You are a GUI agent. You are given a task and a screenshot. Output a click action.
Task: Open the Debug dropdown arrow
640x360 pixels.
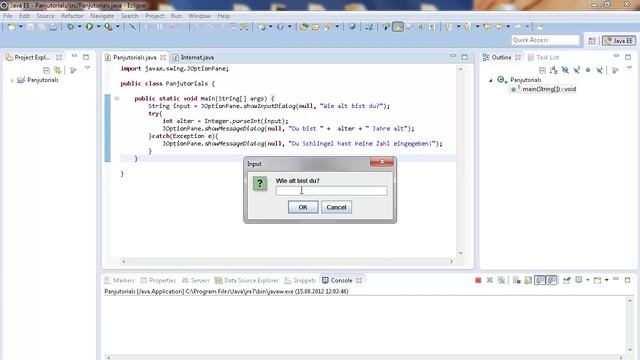79,27
